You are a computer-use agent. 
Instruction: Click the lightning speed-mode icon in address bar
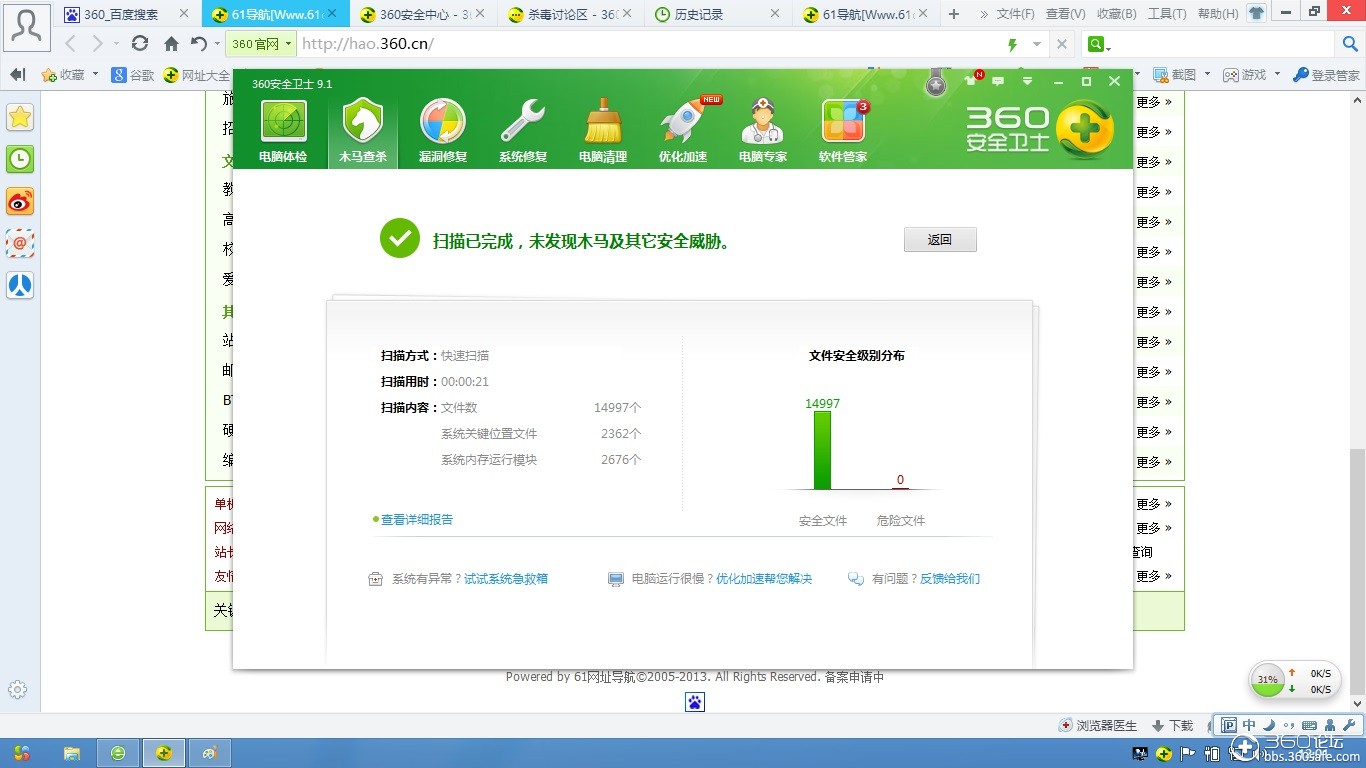pos(1013,44)
